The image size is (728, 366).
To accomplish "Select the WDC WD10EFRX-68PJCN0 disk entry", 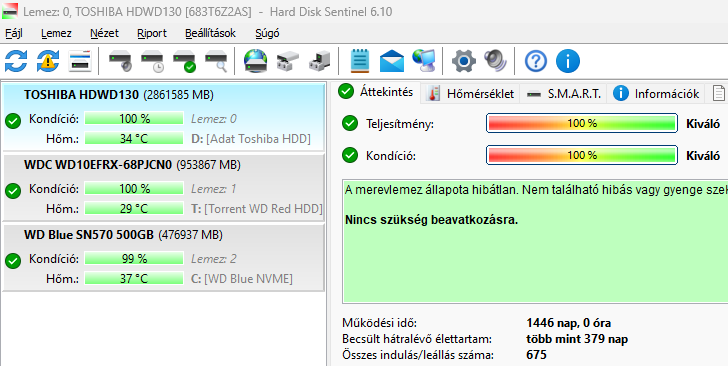I will [x=163, y=187].
